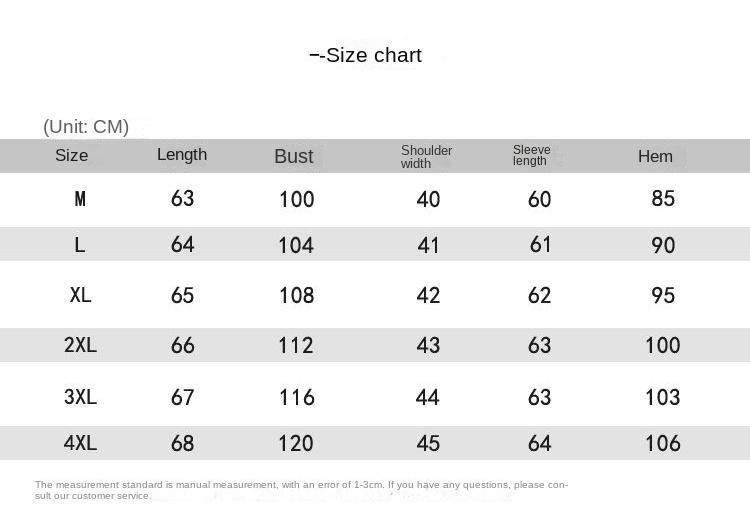Image resolution: width=750 pixels, height=516 pixels.
Task: Click the Shoulder width header
Action: point(426,156)
